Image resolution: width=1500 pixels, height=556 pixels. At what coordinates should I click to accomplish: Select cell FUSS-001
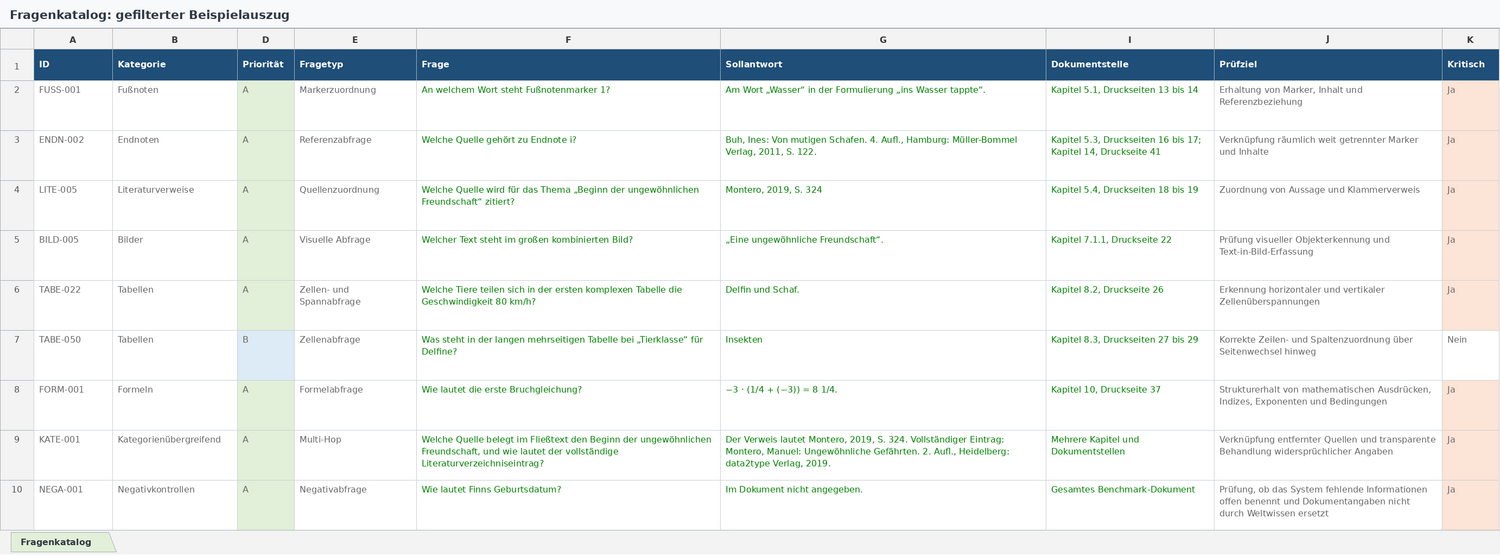coord(73,106)
